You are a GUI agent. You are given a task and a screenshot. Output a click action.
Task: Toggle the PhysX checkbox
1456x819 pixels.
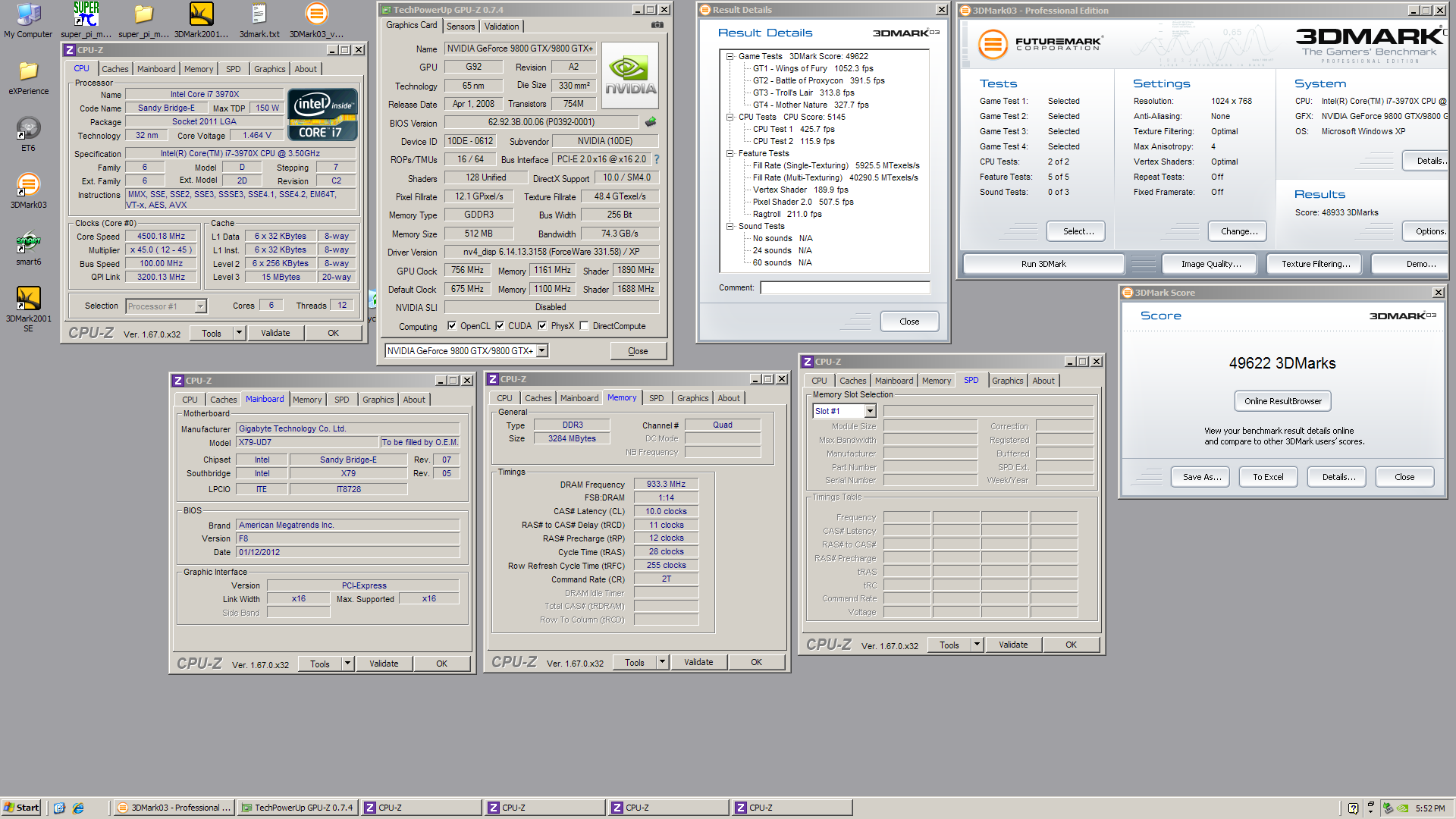tap(542, 326)
